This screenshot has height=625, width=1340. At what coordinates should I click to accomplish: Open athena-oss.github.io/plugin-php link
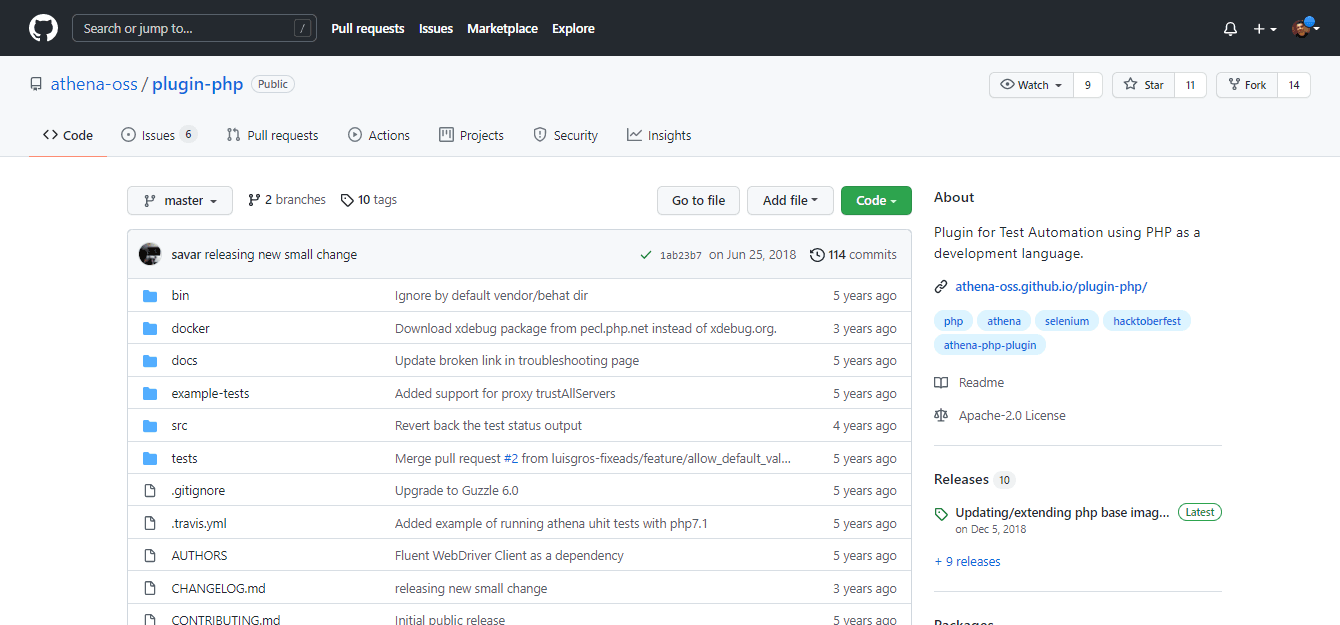click(1050, 287)
